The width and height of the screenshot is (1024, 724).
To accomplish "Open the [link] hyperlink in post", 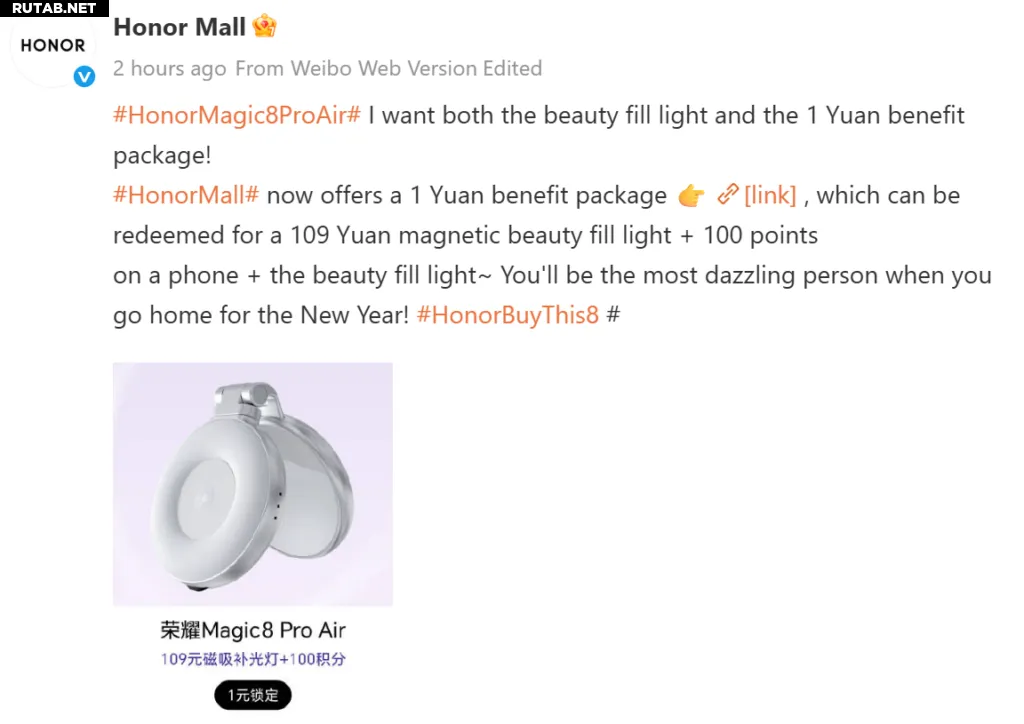I will 771,195.
